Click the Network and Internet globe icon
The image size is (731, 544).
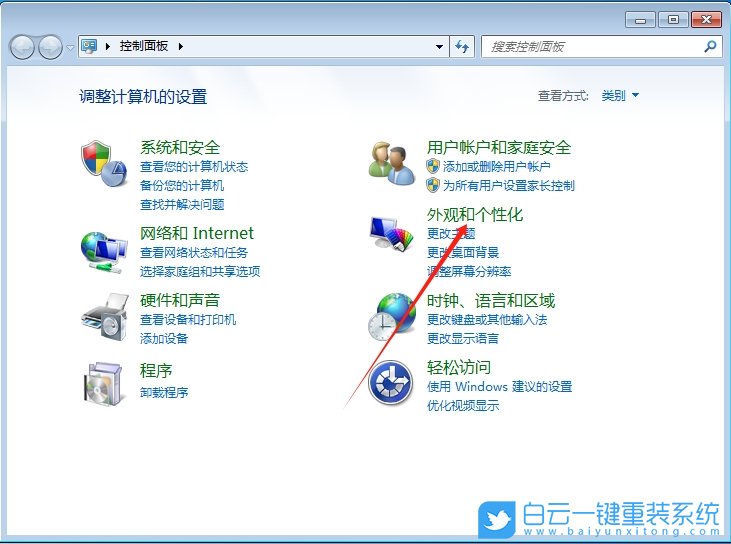(104, 252)
